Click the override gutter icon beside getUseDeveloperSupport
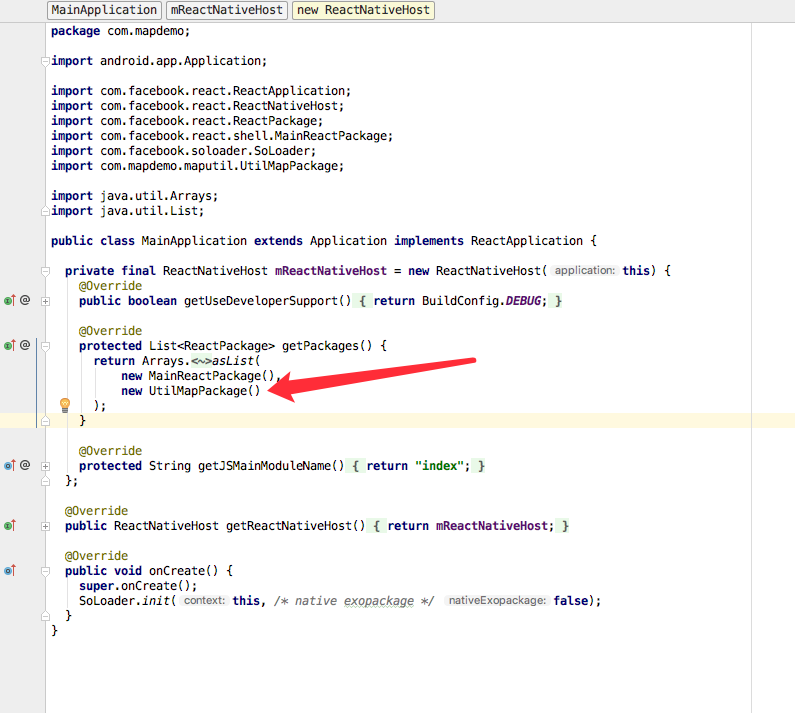 (10, 301)
